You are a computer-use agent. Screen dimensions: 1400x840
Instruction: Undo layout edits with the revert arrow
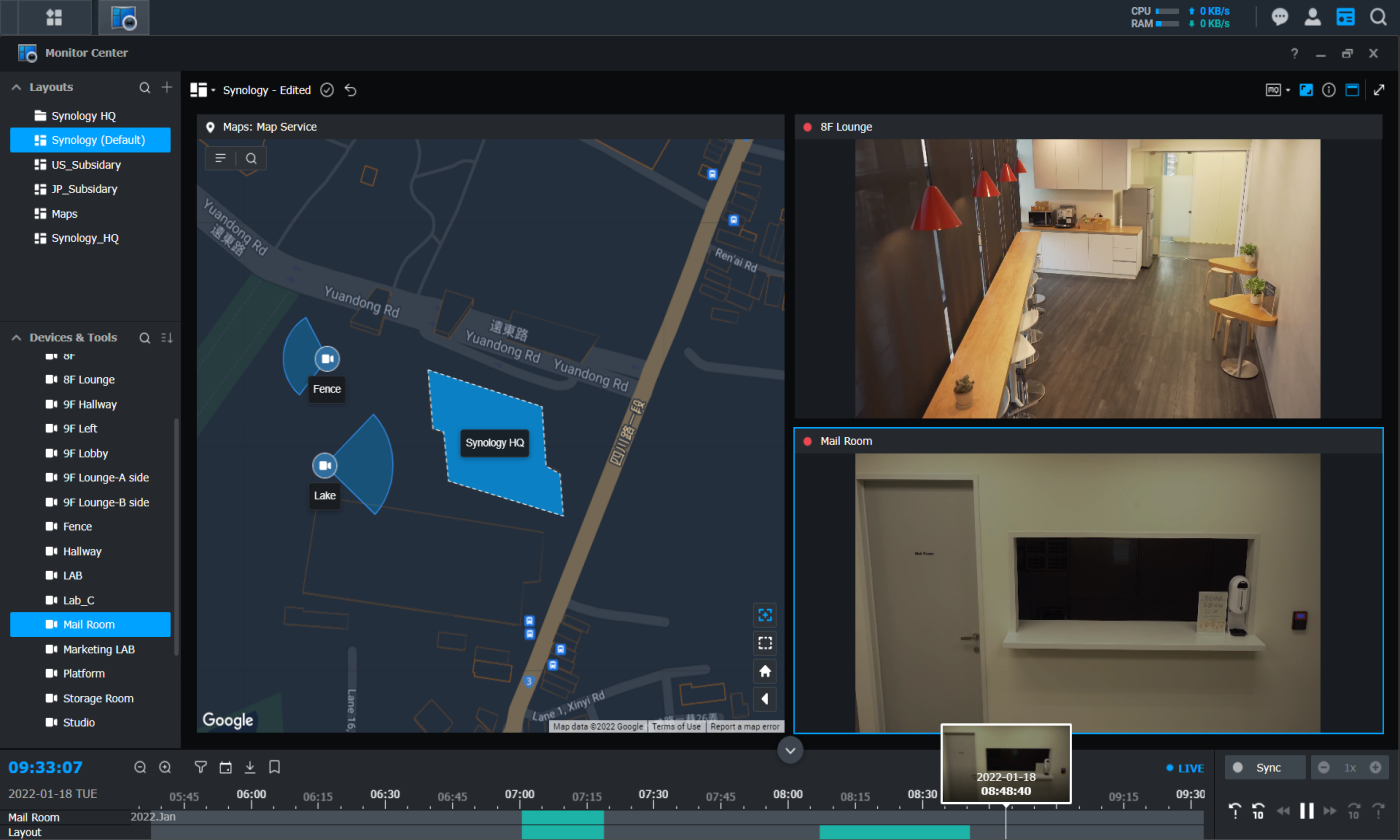(x=350, y=89)
